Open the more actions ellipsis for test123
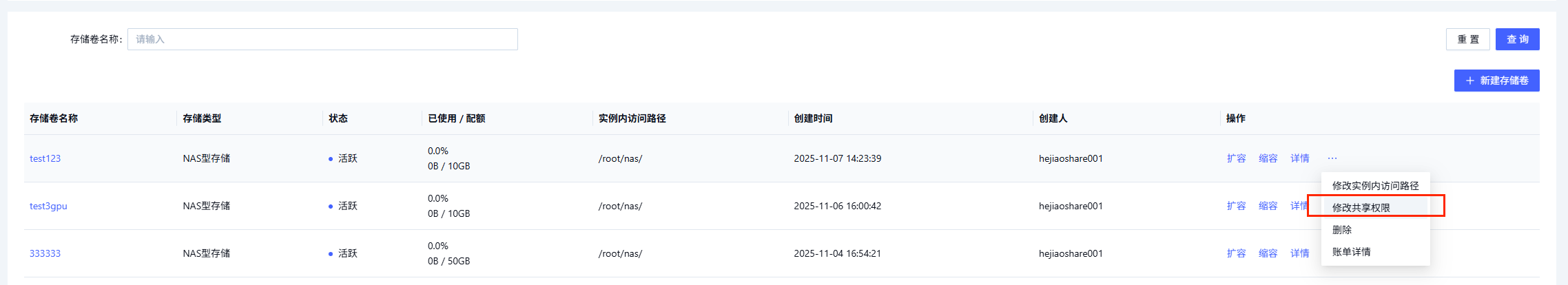This screenshot has width=1568, height=285. pos(1332,158)
